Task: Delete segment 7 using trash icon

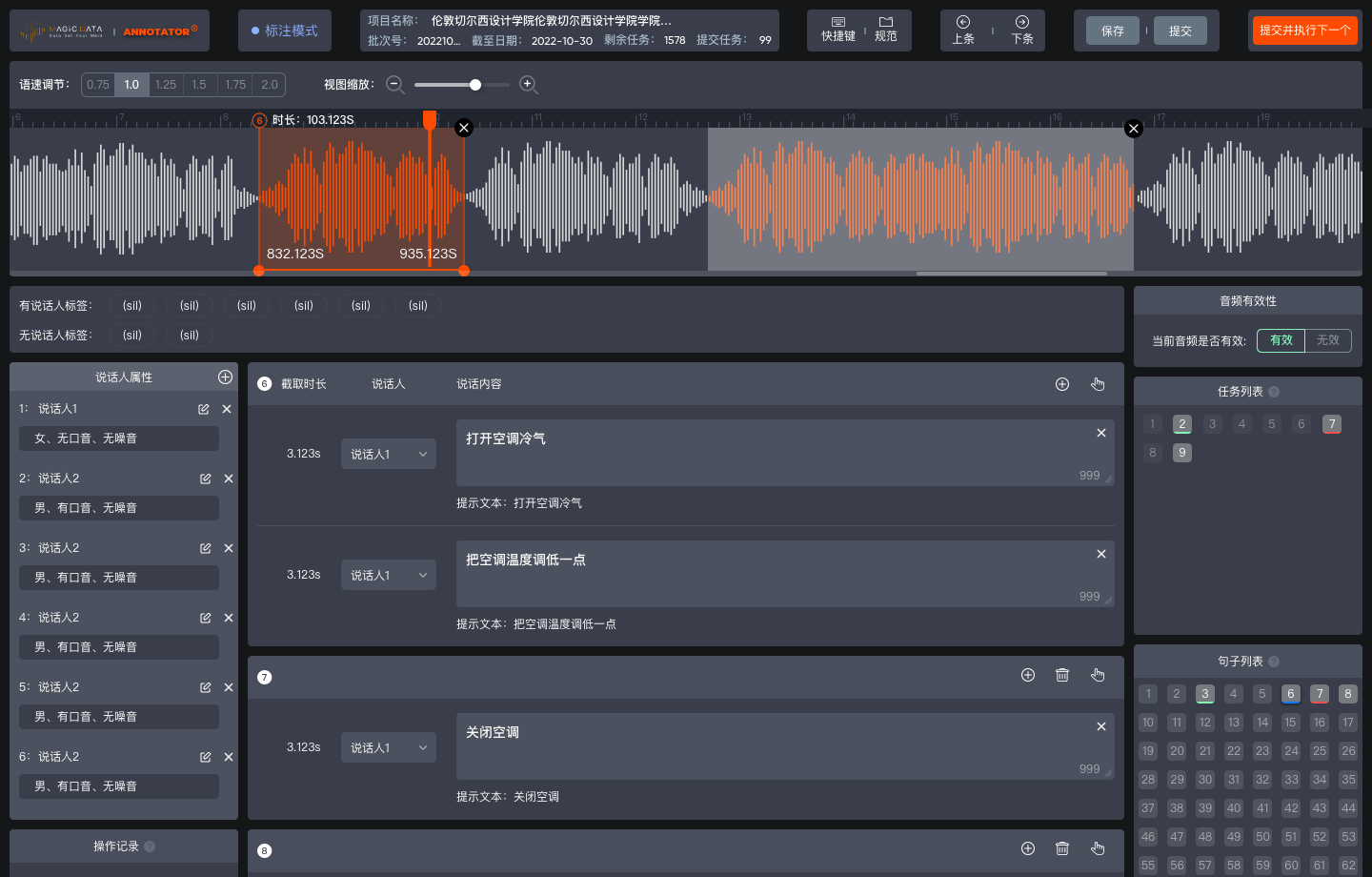Action: click(x=1062, y=675)
